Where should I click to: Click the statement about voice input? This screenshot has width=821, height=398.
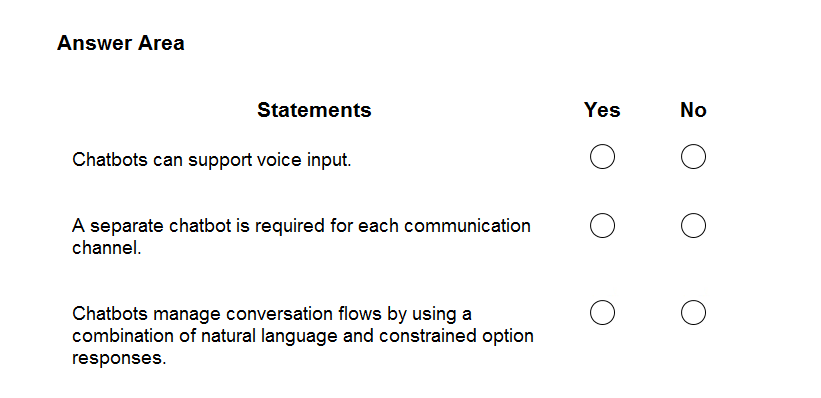pyautogui.click(x=212, y=160)
